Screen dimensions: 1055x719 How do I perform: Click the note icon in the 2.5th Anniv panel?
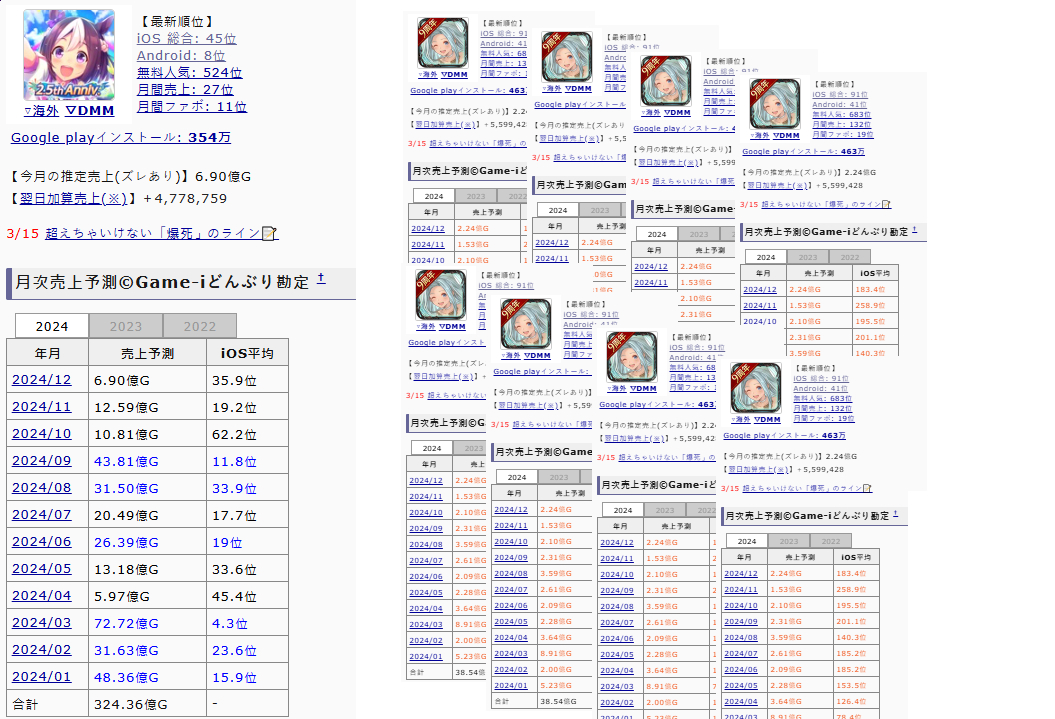(x=269, y=233)
